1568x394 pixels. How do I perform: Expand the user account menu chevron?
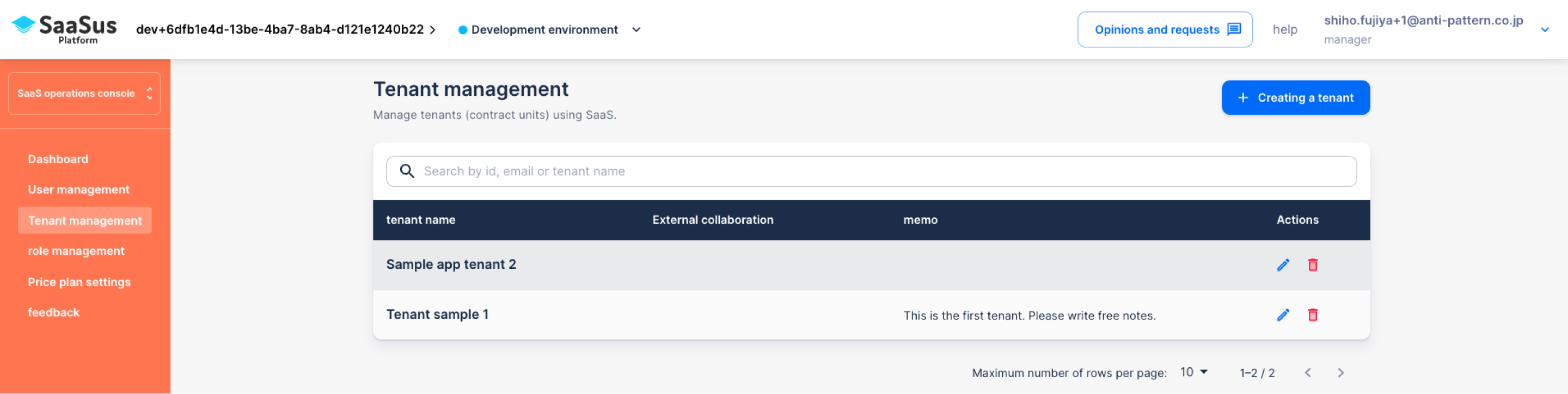pos(1544,29)
